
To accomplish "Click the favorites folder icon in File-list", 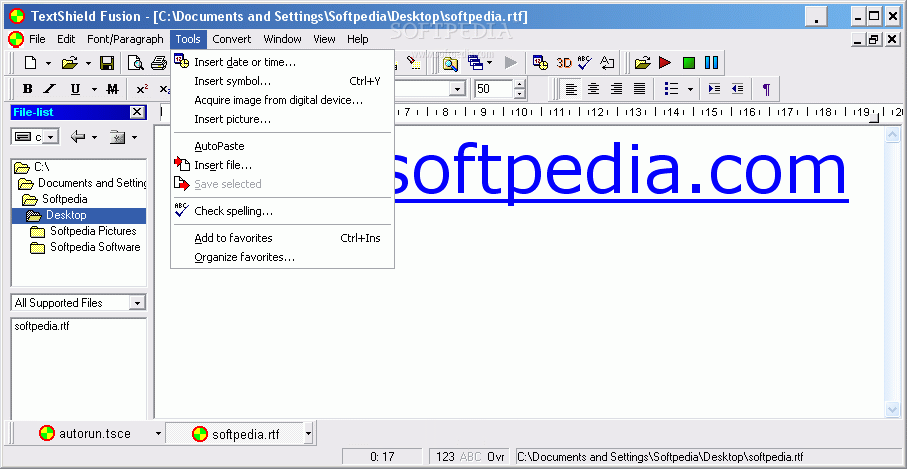I will 117,137.
